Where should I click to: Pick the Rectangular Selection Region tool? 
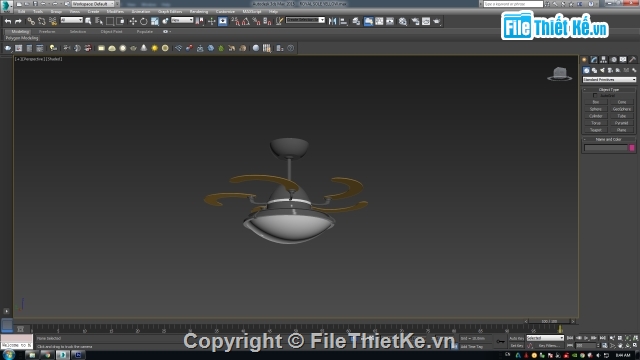click(x=110, y=21)
